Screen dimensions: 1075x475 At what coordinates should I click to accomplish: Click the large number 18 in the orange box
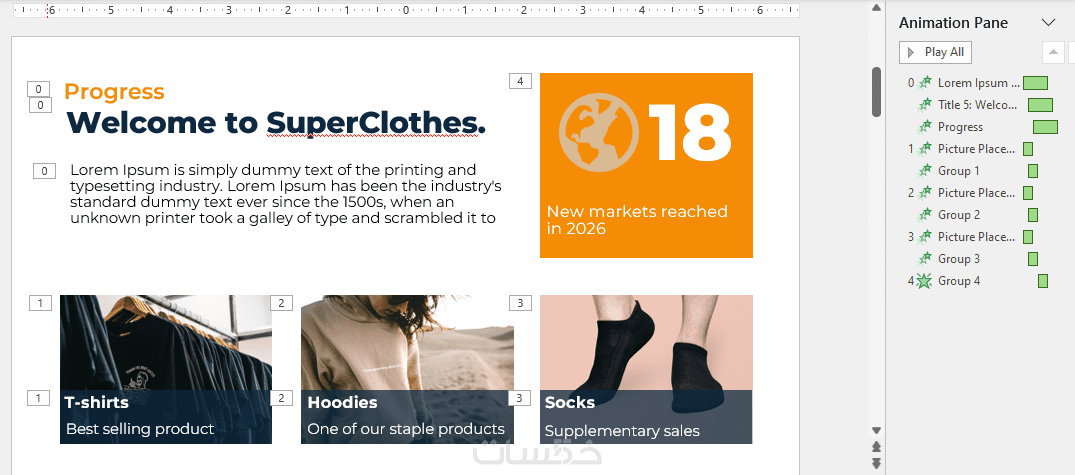click(690, 132)
